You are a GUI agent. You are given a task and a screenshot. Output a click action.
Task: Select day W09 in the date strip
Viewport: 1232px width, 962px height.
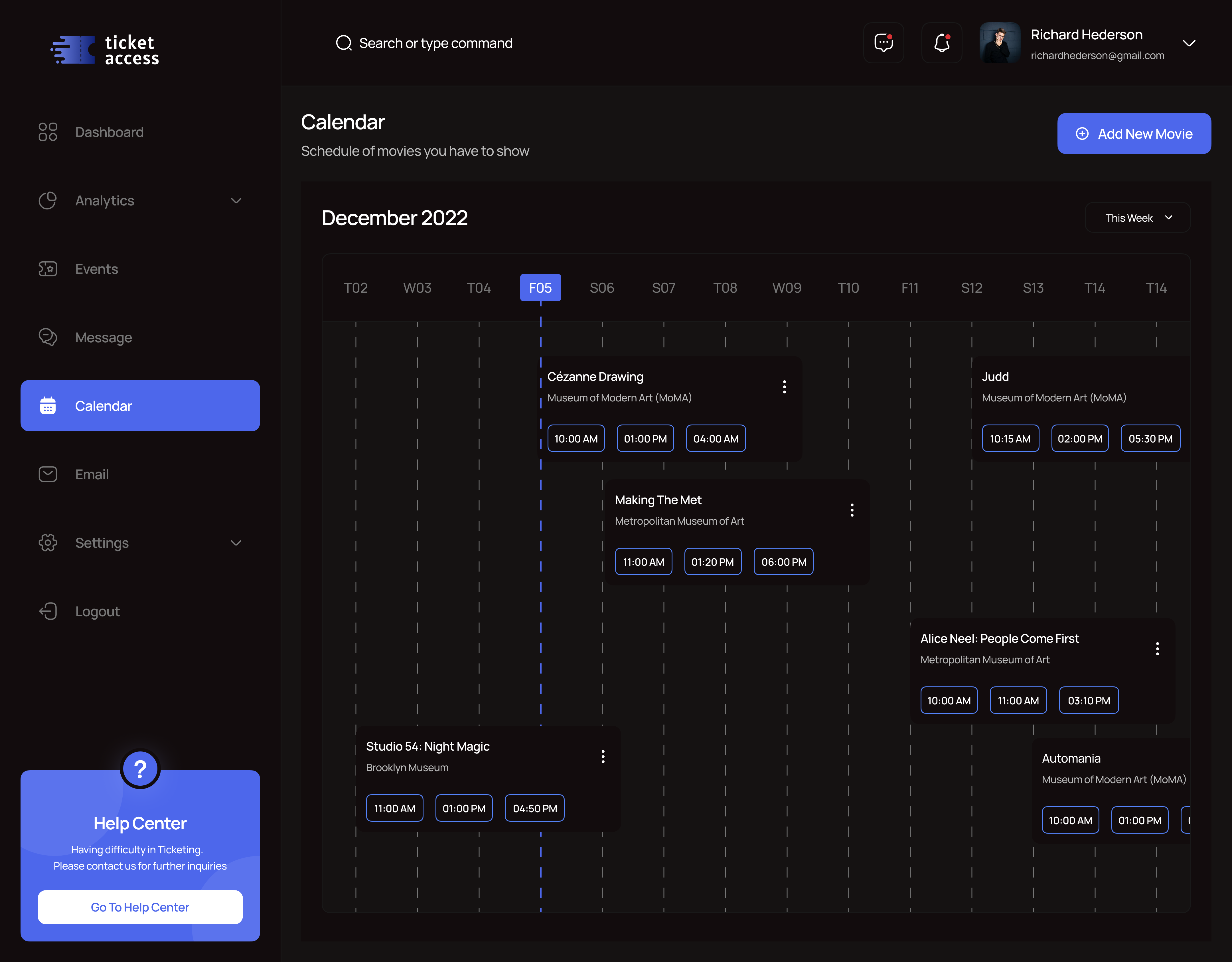point(787,288)
